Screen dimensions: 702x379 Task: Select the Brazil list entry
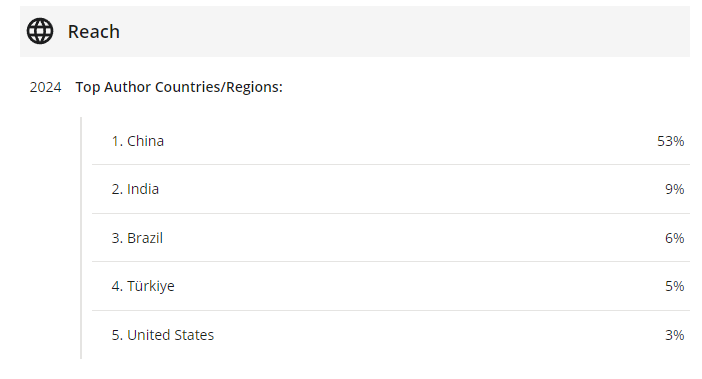coord(391,238)
